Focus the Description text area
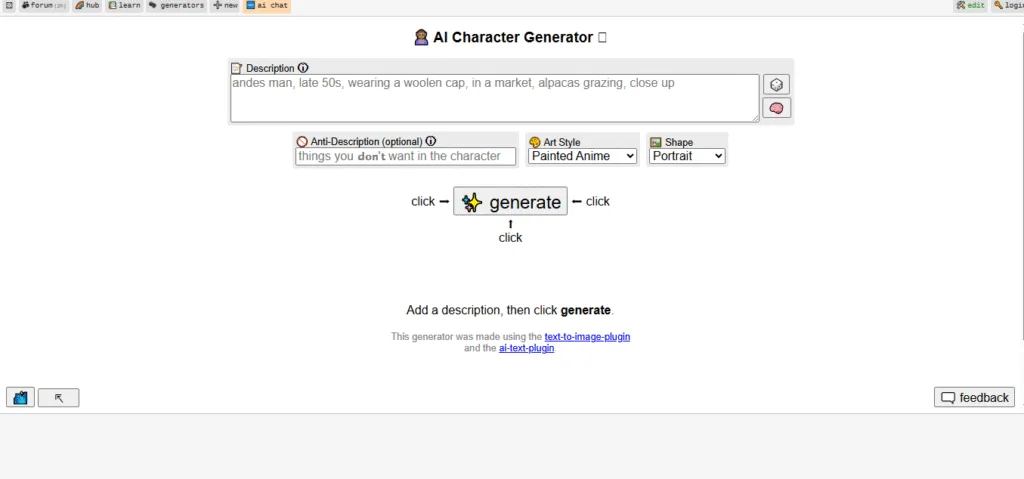The width and height of the screenshot is (1024, 479). pos(494,98)
